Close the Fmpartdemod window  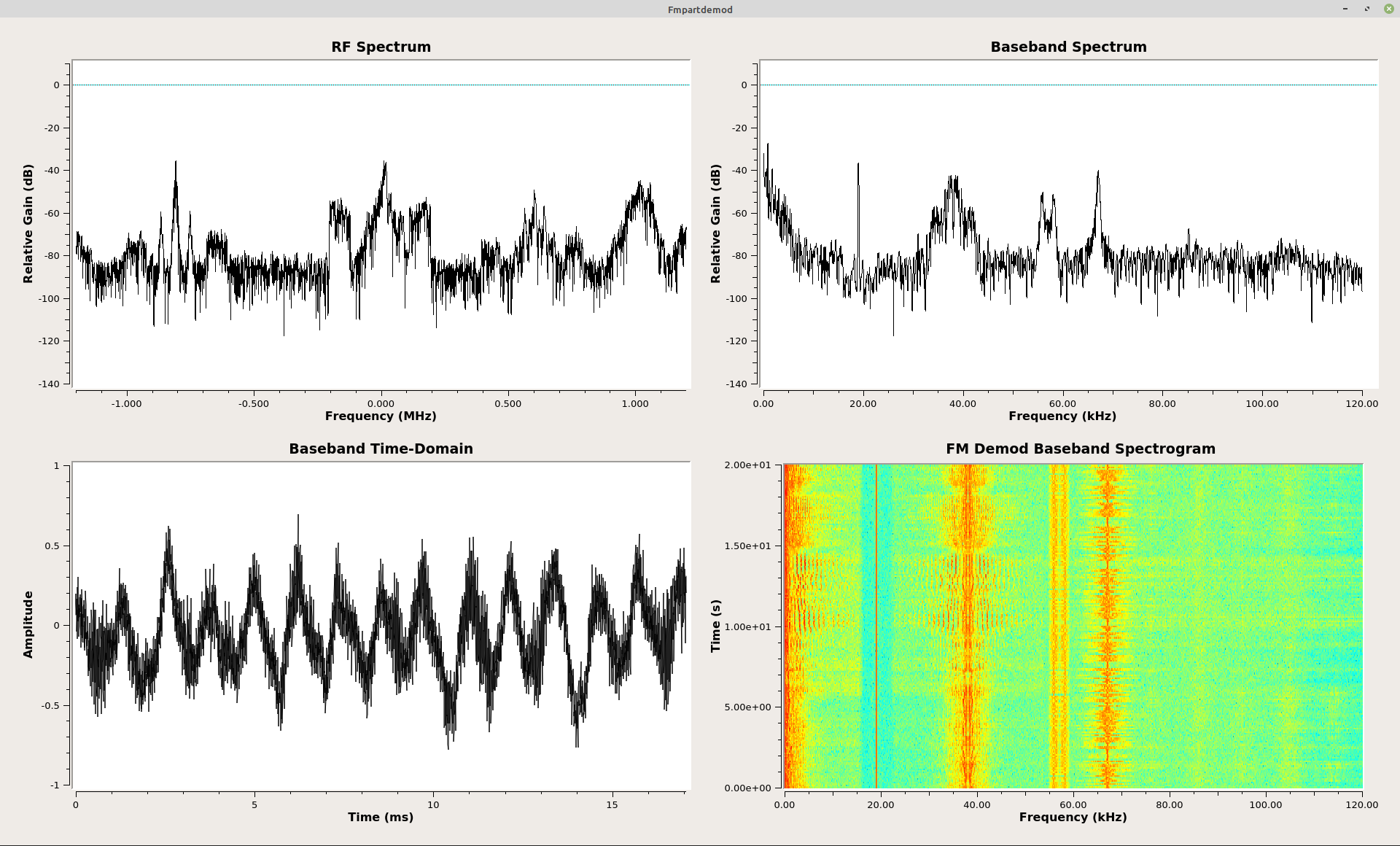tap(1388, 9)
